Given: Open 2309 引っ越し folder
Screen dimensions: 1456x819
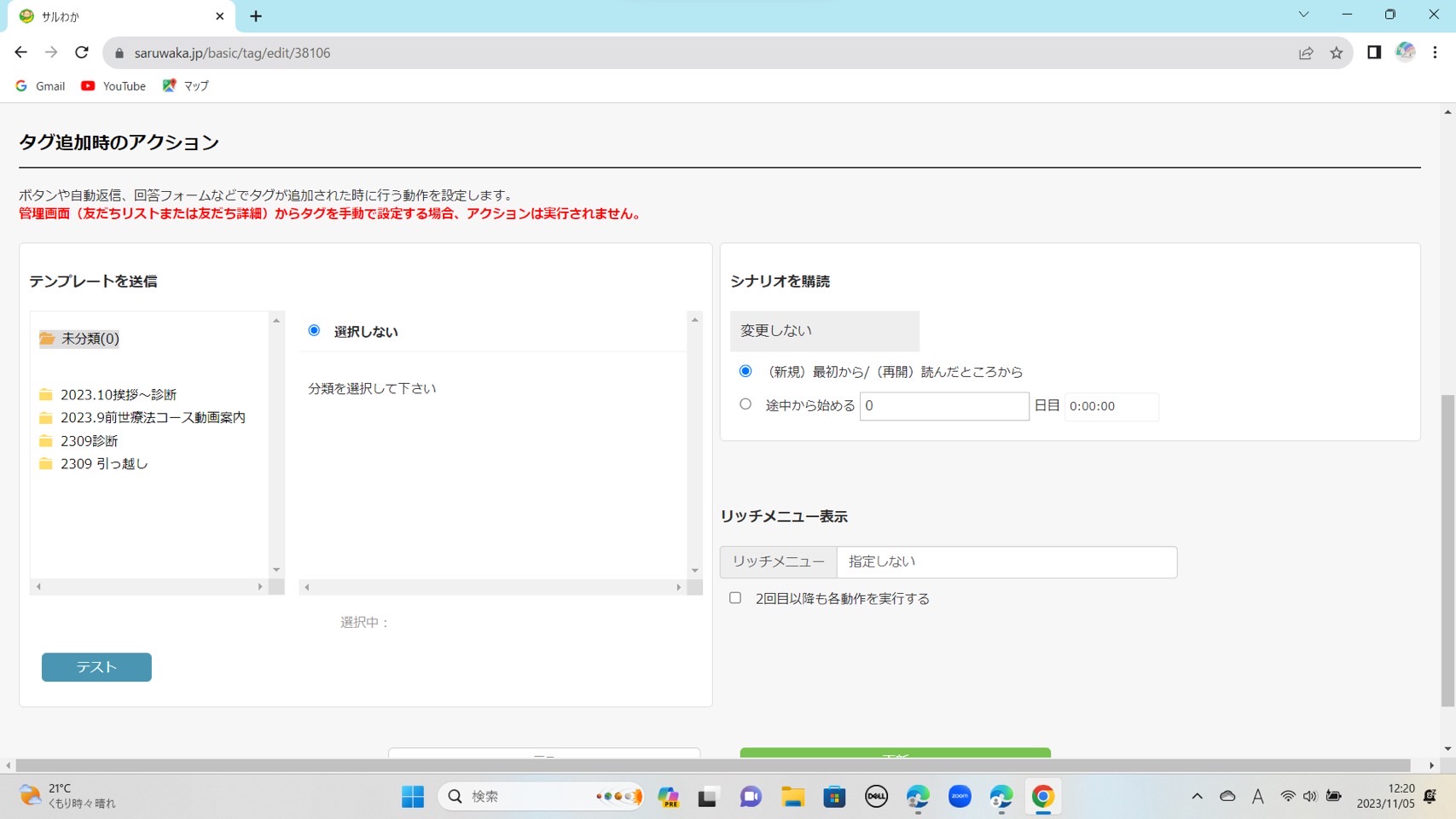Looking at the screenshot, I should click(x=94, y=464).
